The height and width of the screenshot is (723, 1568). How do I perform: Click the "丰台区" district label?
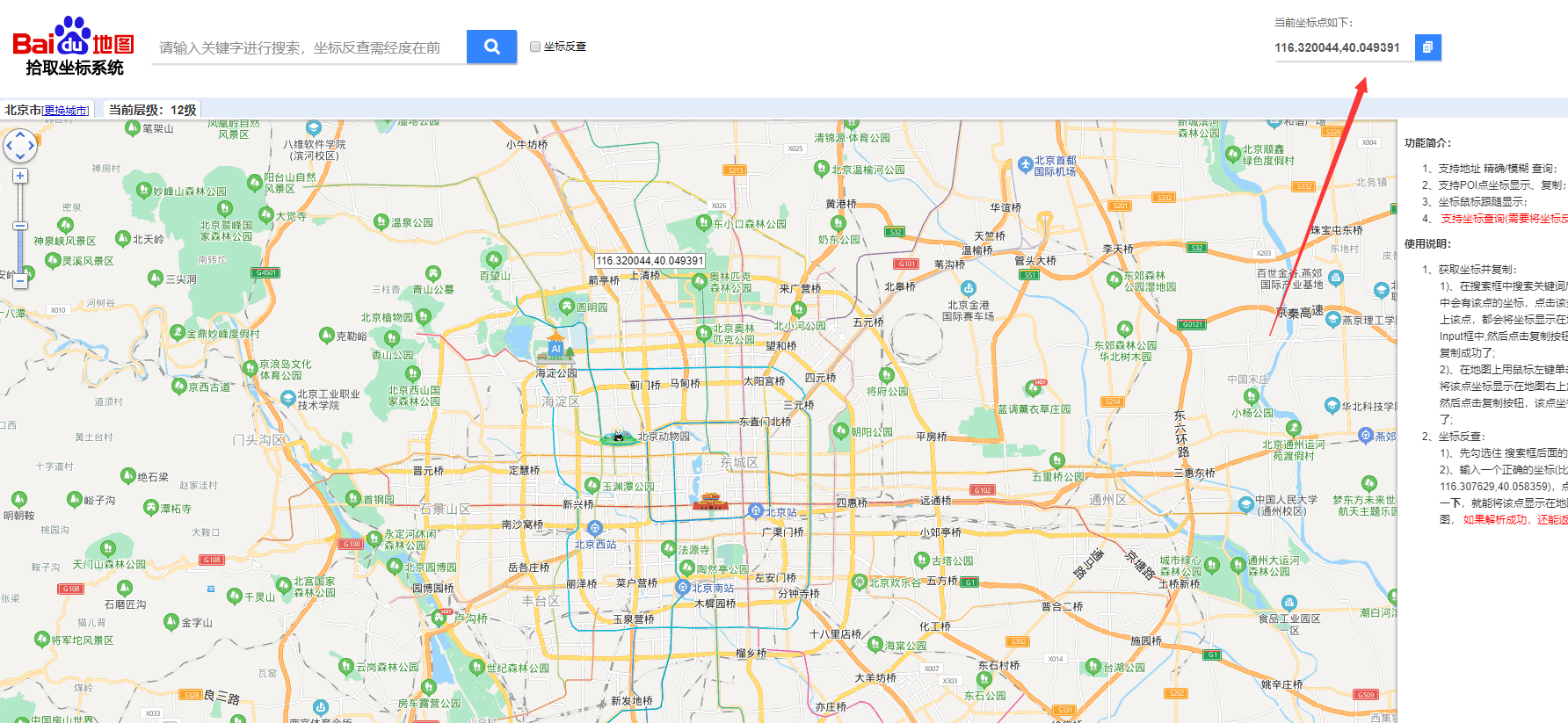point(541,601)
